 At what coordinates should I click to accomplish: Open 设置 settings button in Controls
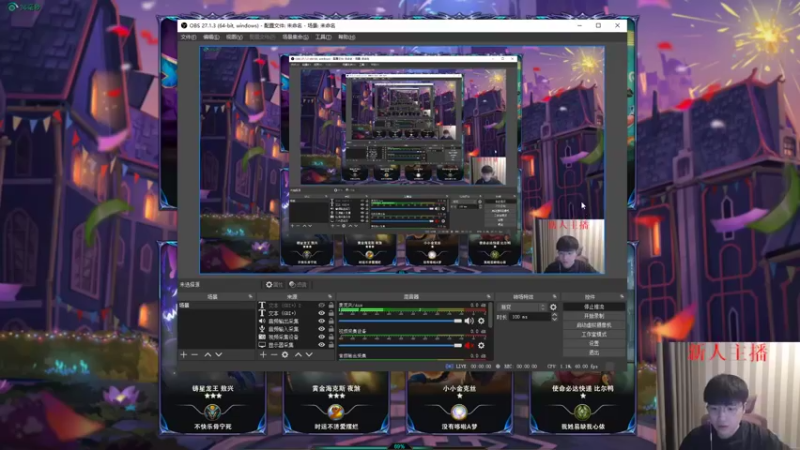pyautogui.click(x=594, y=343)
